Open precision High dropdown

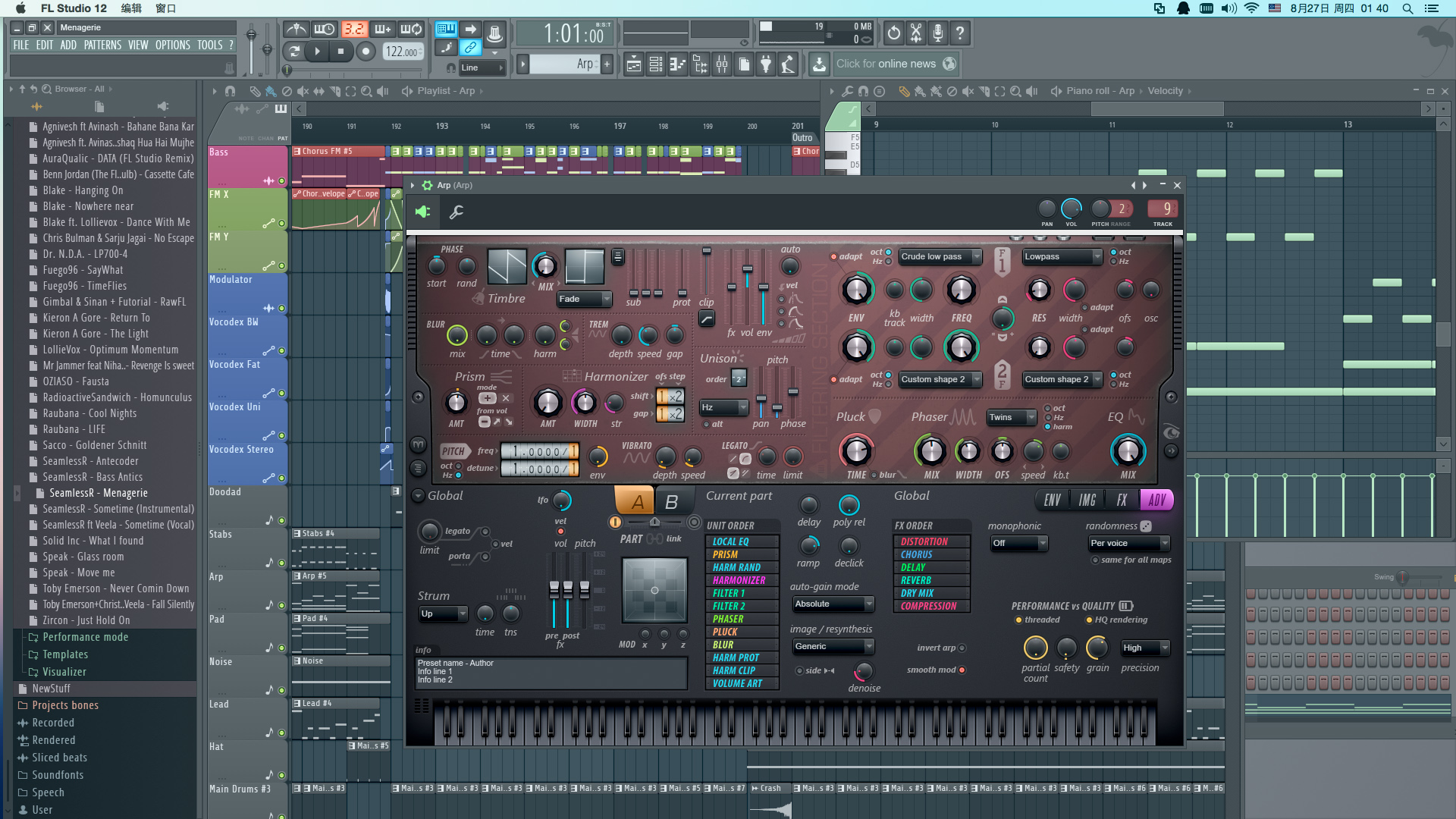1145,648
